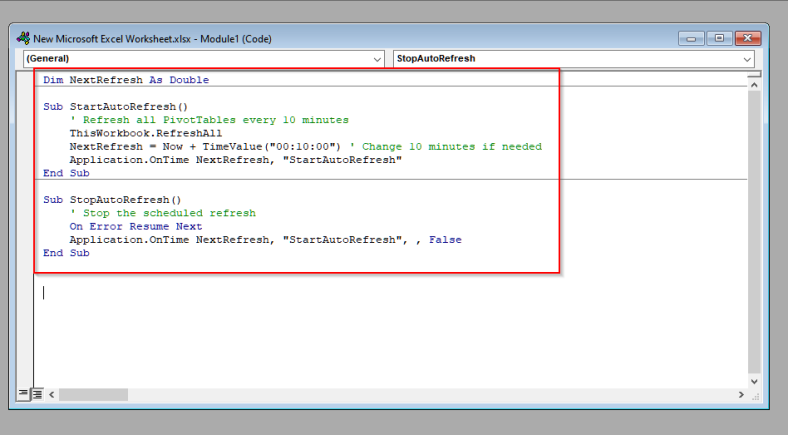The width and height of the screenshot is (788, 435).
Task: Close the Module1 code window
Action: pyautogui.click(x=745, y=38)
